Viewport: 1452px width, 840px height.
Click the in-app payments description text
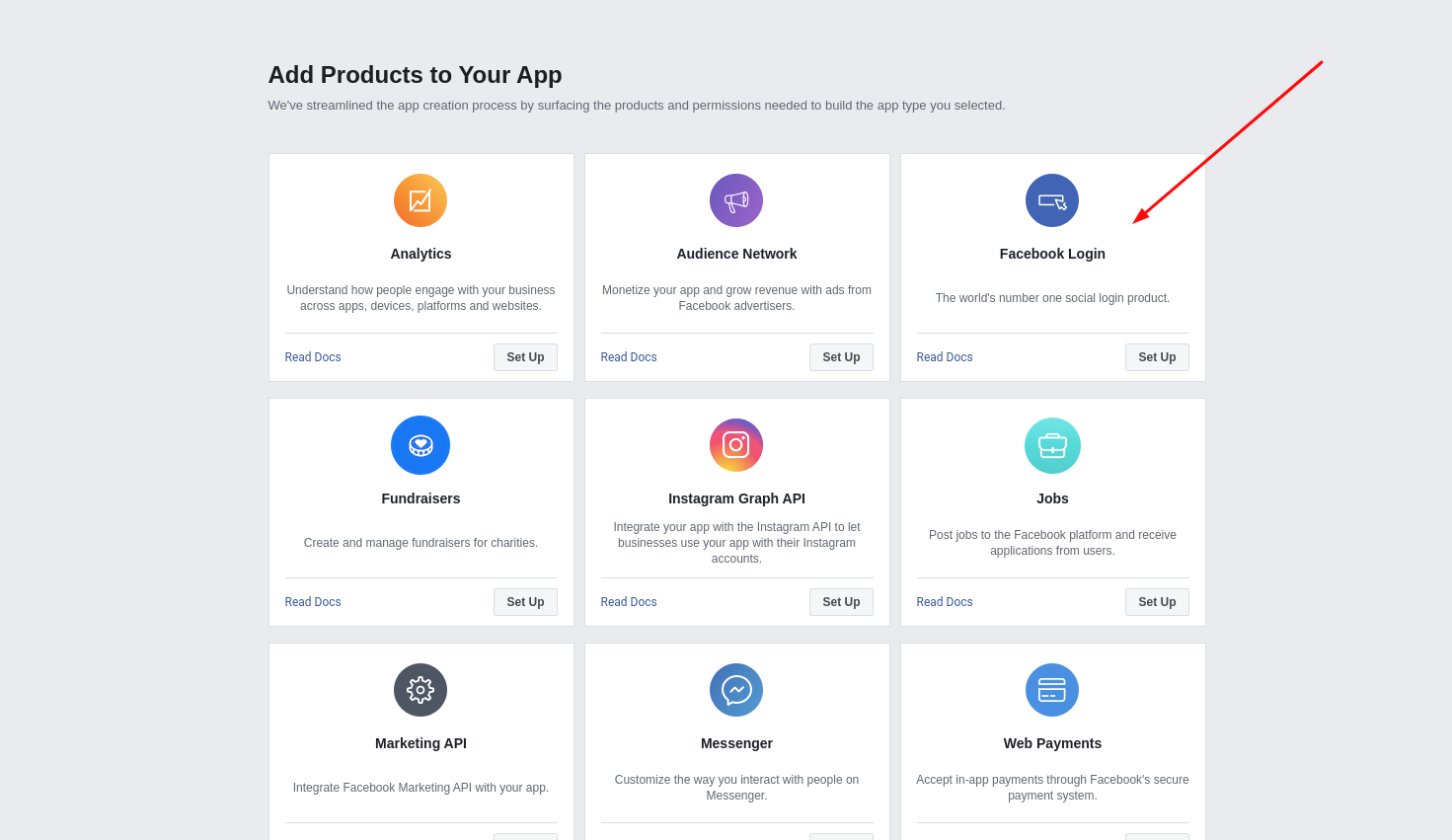[x=1052, y=788]
